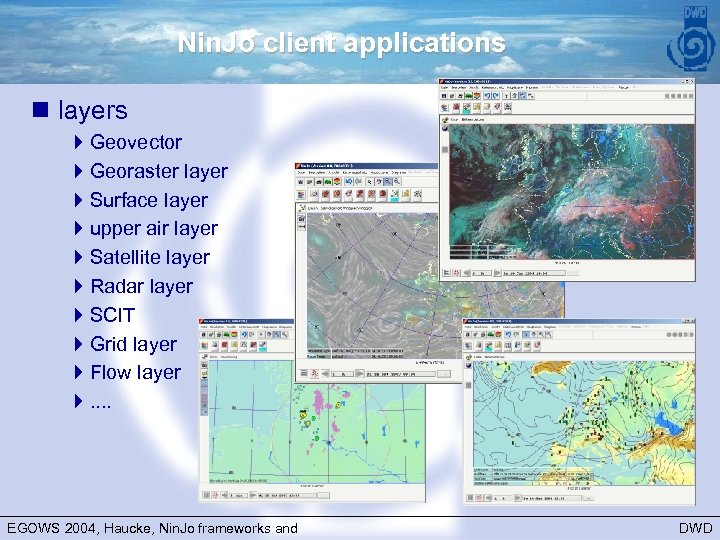Click the "SCIT" bullet text
The width and height of the screenshot is (720, 540).
[112, 315]
